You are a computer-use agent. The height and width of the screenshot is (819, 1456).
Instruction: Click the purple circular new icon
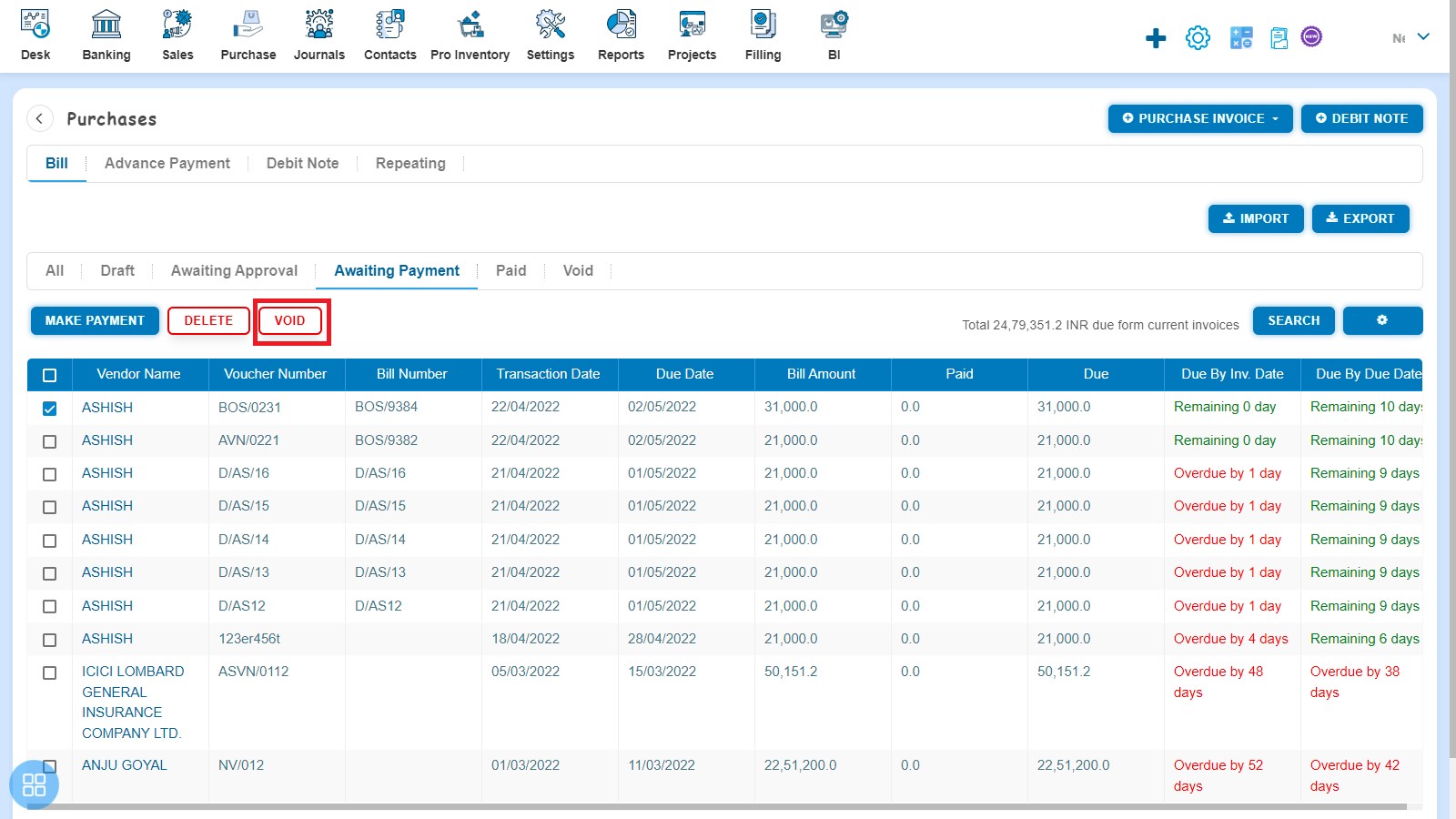coord(1311,36)
